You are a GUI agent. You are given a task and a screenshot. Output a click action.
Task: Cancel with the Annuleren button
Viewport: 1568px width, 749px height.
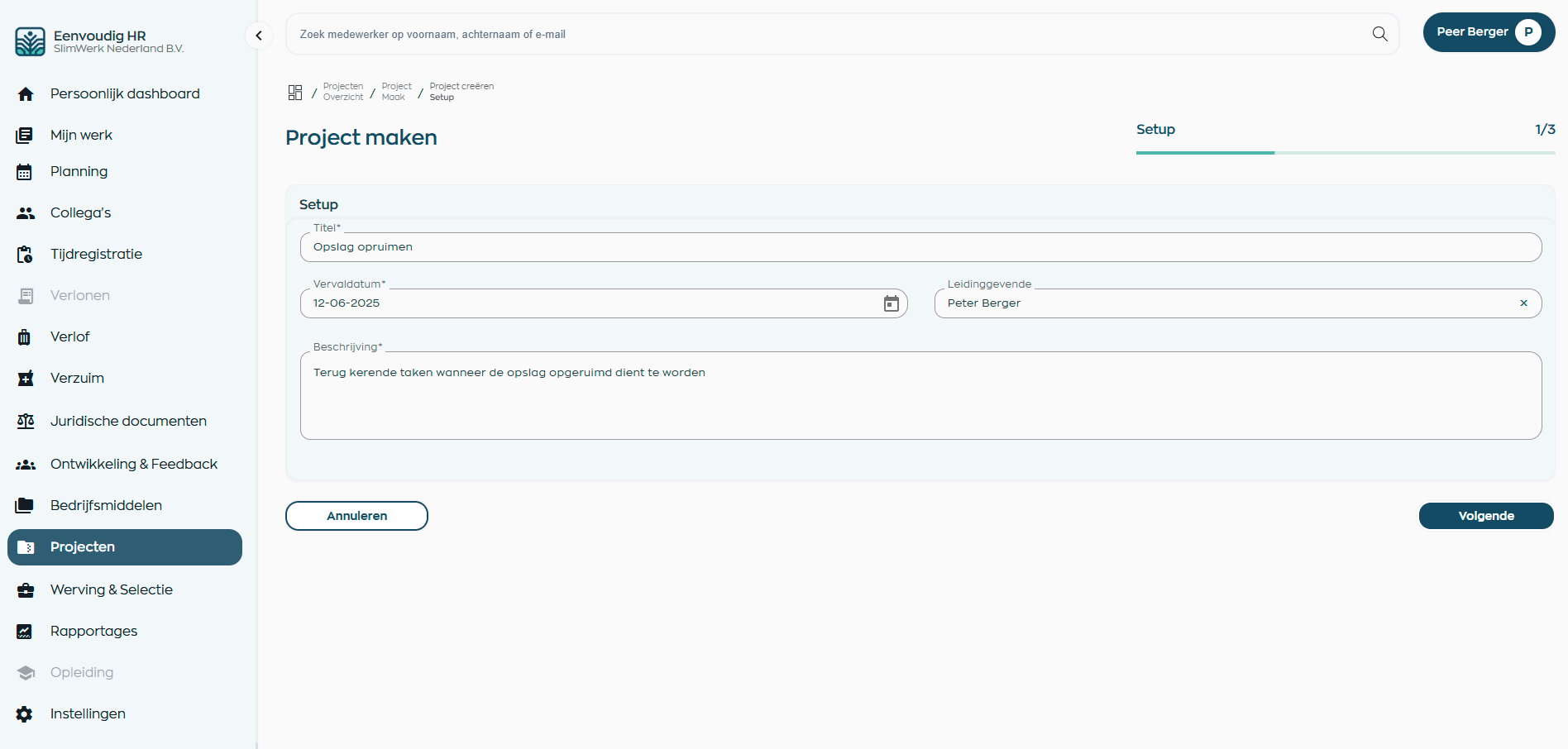[x=356, y=516]
